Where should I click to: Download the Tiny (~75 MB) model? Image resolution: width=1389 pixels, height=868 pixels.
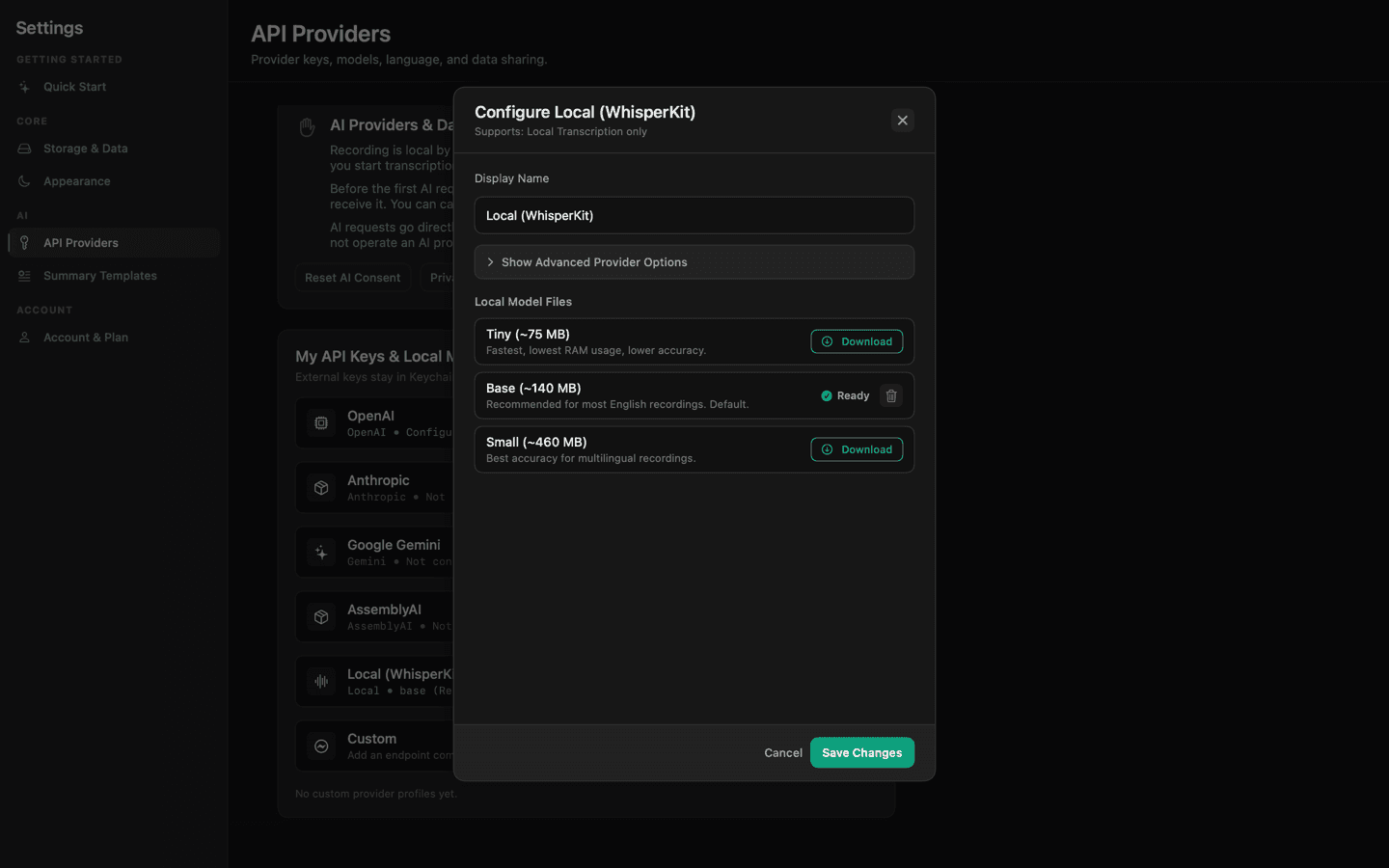pyautogui.click(x=857, y=341)
